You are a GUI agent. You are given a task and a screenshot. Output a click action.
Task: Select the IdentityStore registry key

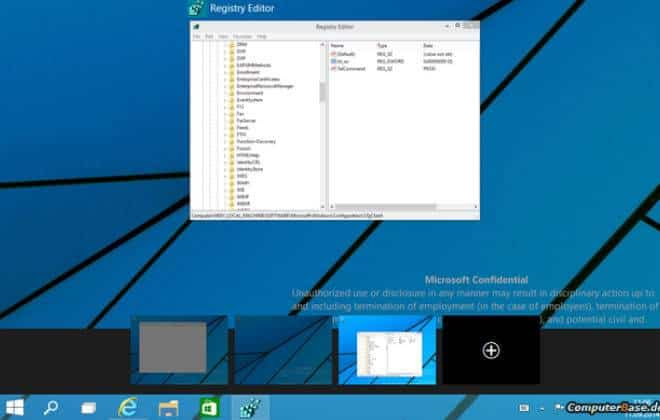coord(250,169)
